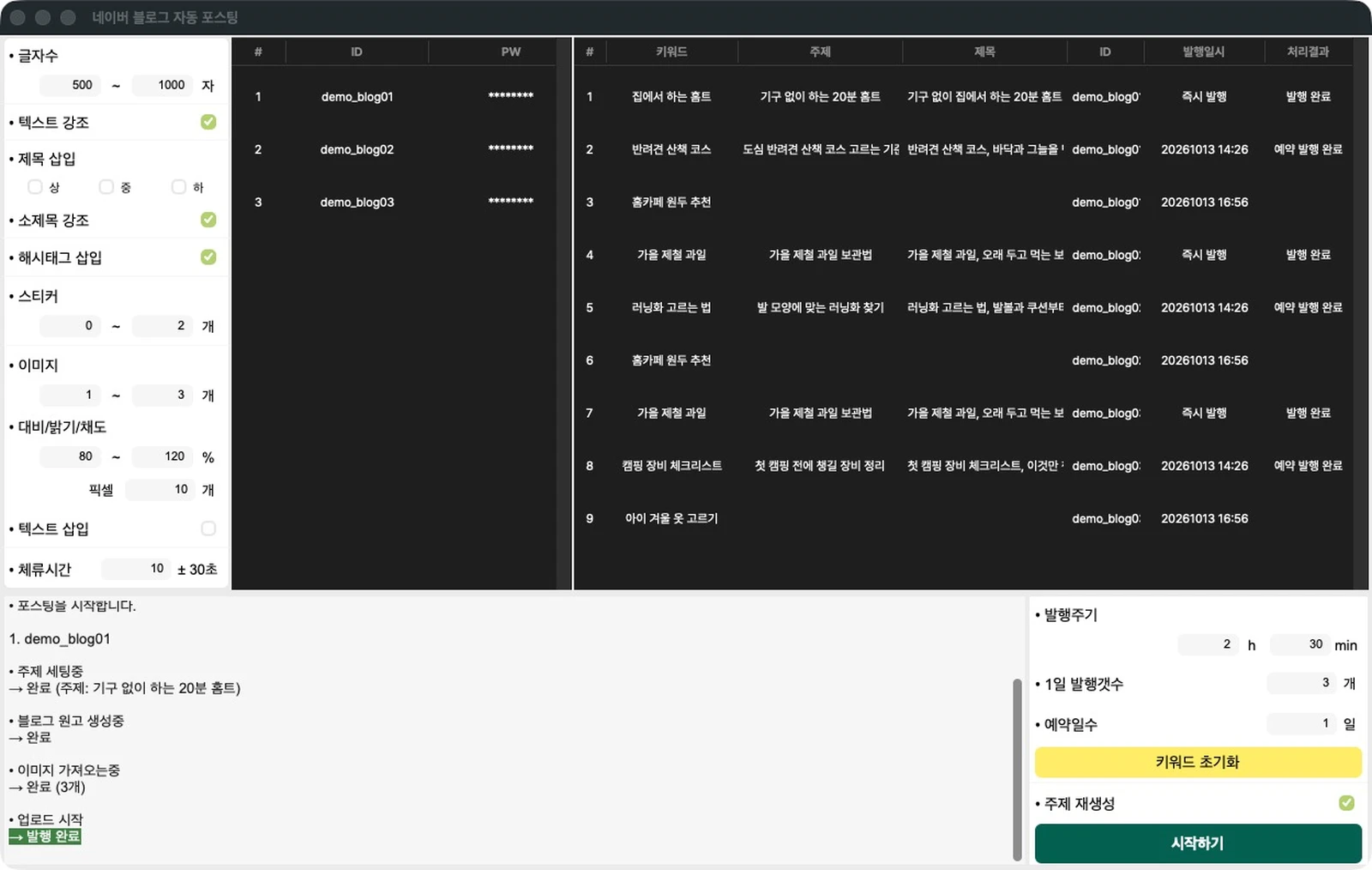The height and width of the screenshot is (870, 1372).
Task: Disable the 소제목 강조 checkbox
Action: click(208, 220)
